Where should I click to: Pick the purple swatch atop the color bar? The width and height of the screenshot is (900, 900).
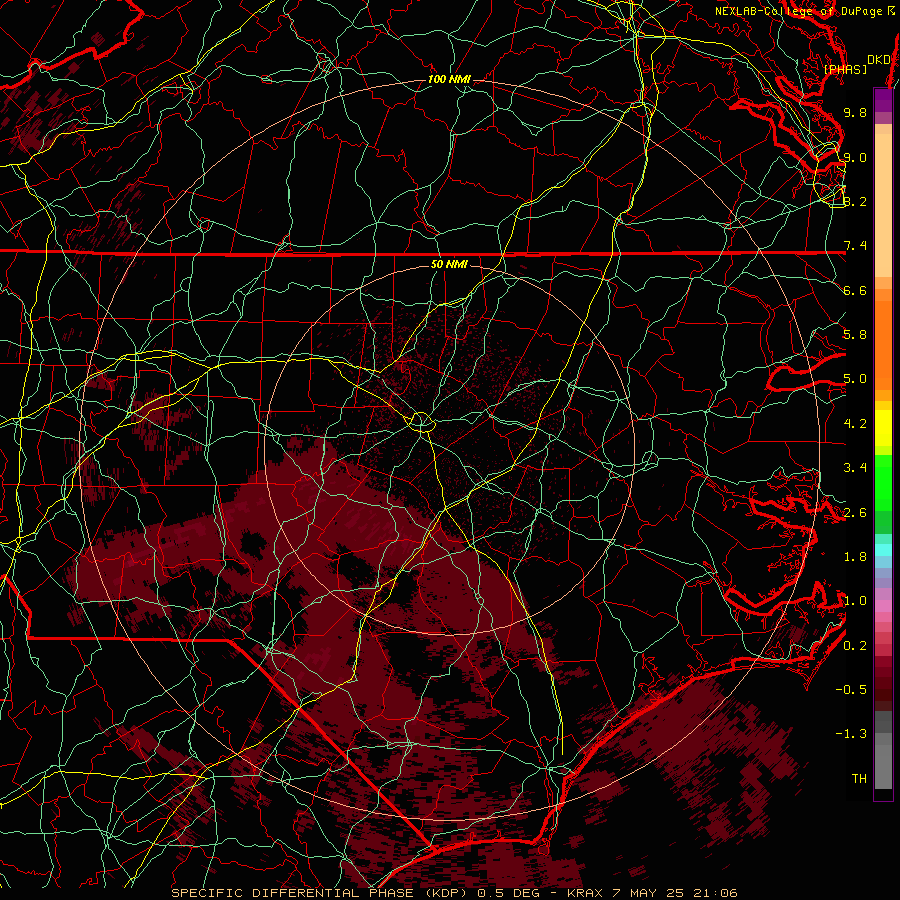point(883,100)
